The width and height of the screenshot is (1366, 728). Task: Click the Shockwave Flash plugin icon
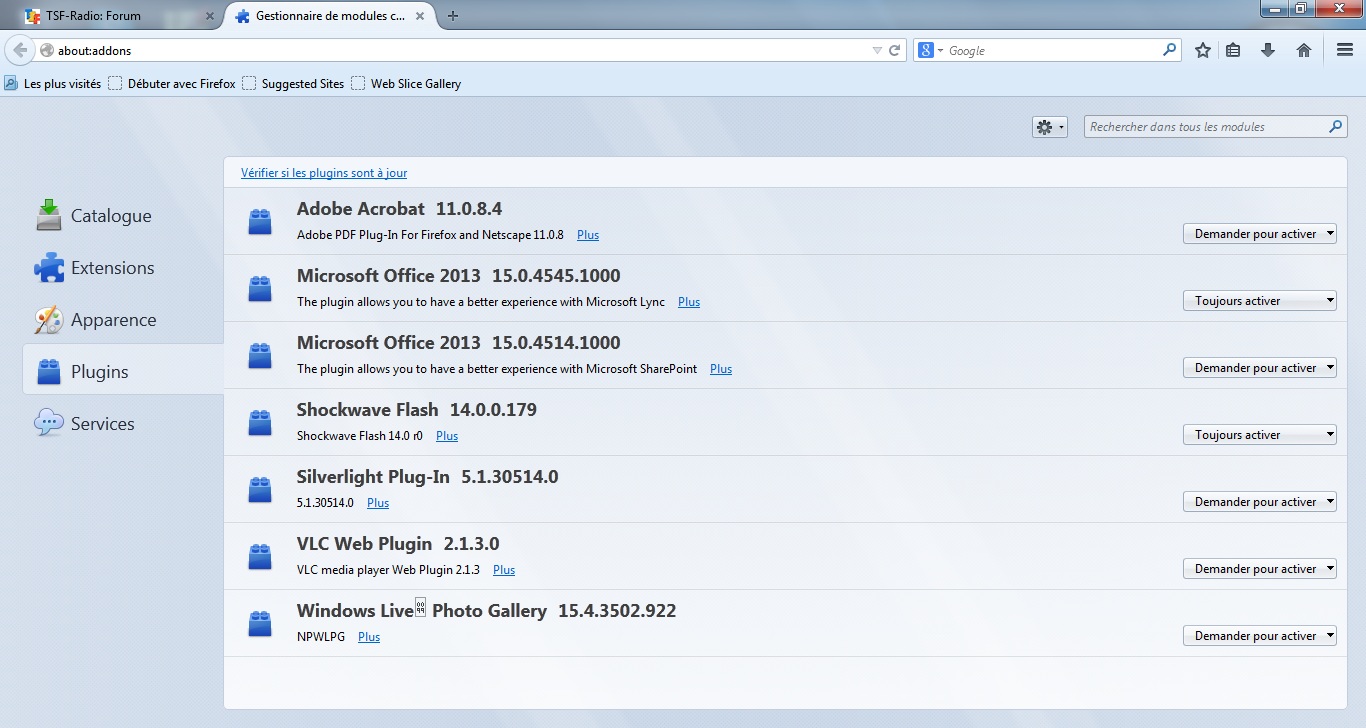coord(260,422)
